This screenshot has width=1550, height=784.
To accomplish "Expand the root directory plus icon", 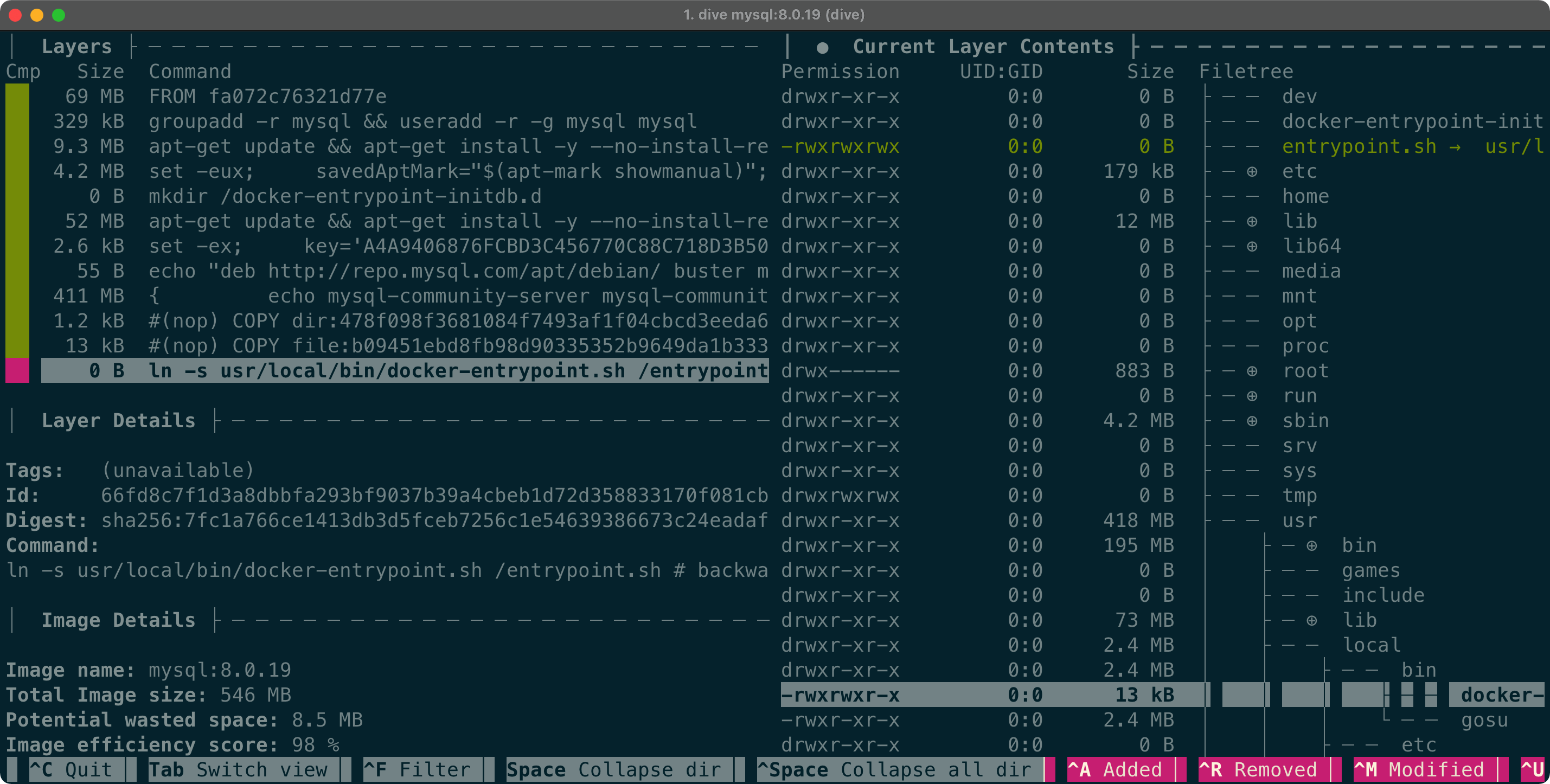I will click(1252, 371).
